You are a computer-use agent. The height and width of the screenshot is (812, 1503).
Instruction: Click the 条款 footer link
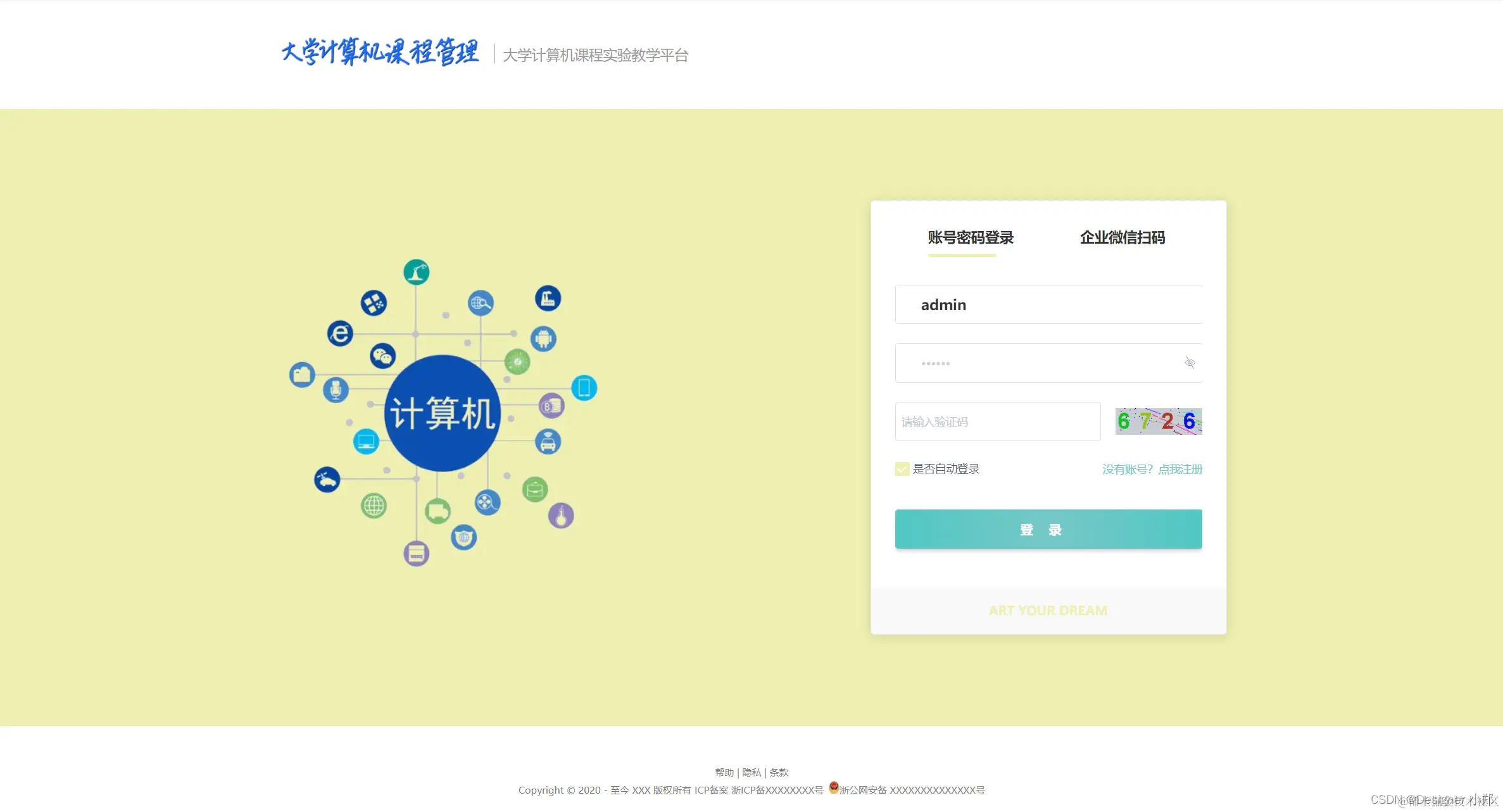click(779, 771)
